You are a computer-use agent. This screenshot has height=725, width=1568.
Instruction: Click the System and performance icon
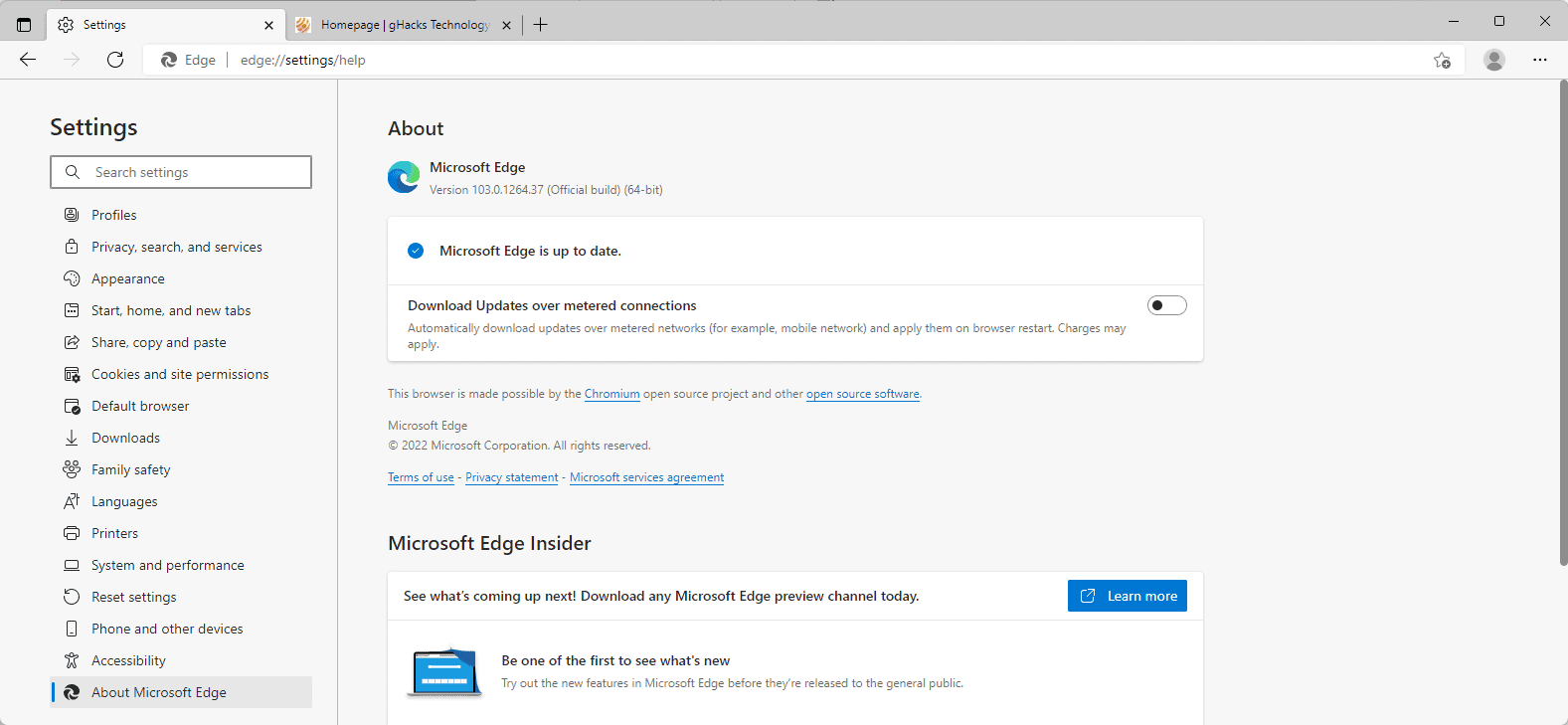72,565
